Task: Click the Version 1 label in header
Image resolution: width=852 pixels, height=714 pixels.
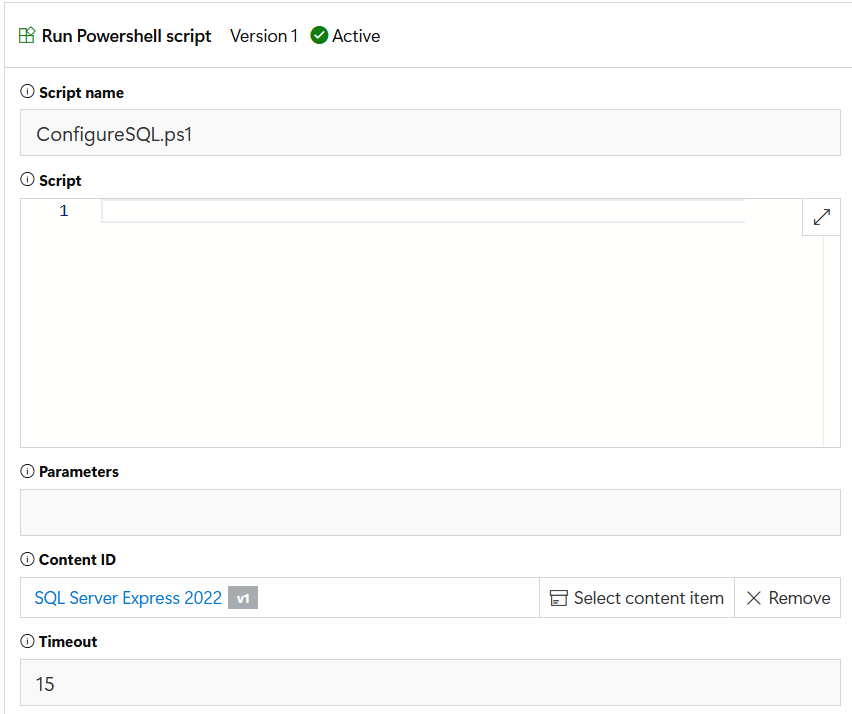Action: [x=264, y=36]
